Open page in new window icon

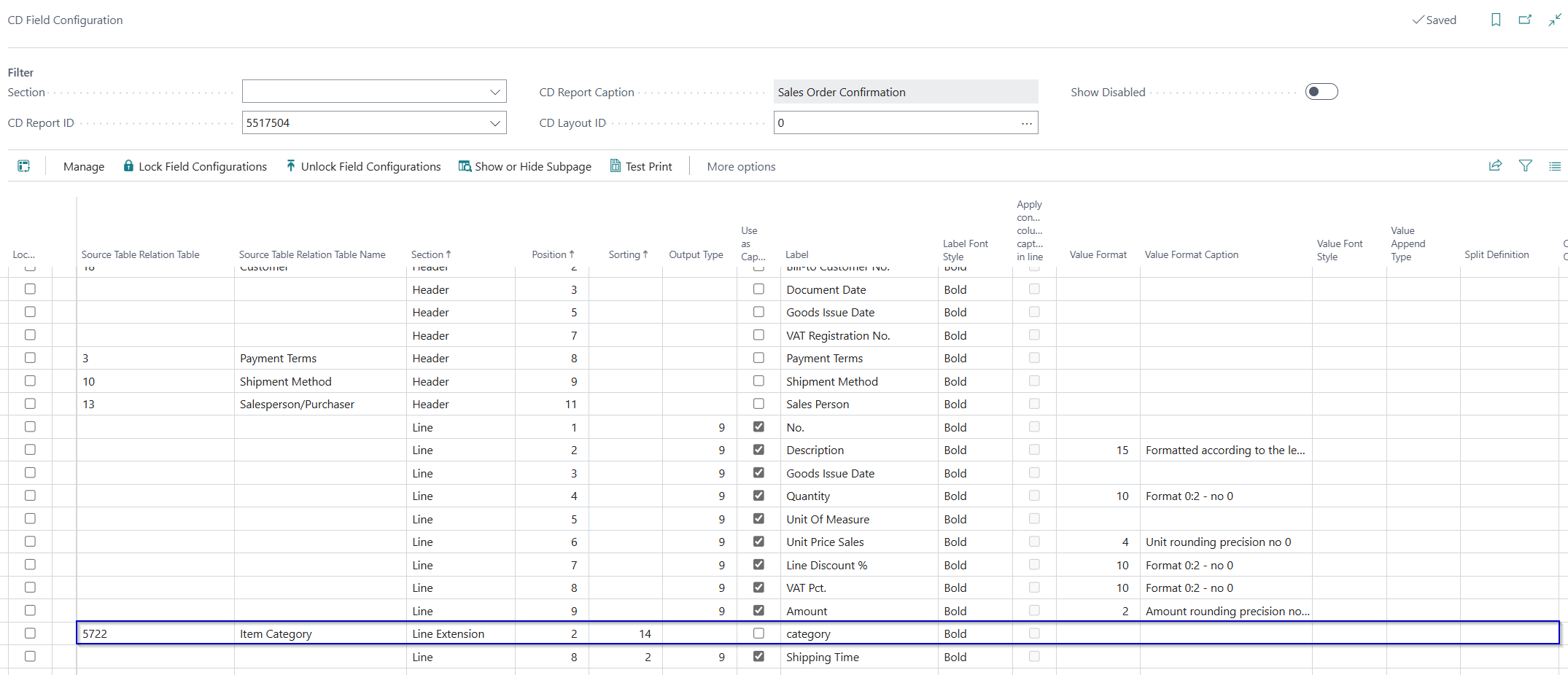click(x=1525, y=20)
